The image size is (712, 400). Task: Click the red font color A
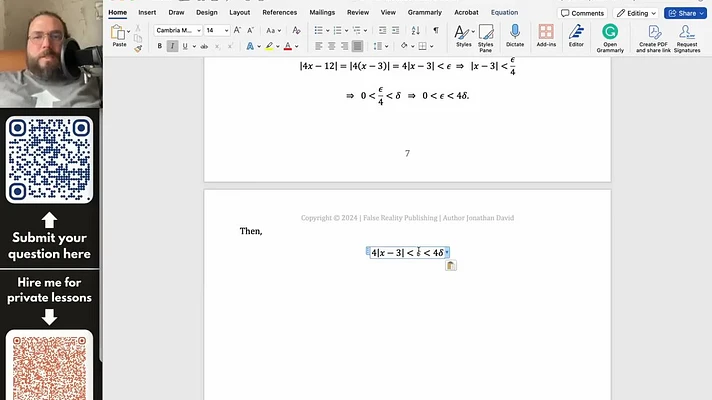(287, 46)
